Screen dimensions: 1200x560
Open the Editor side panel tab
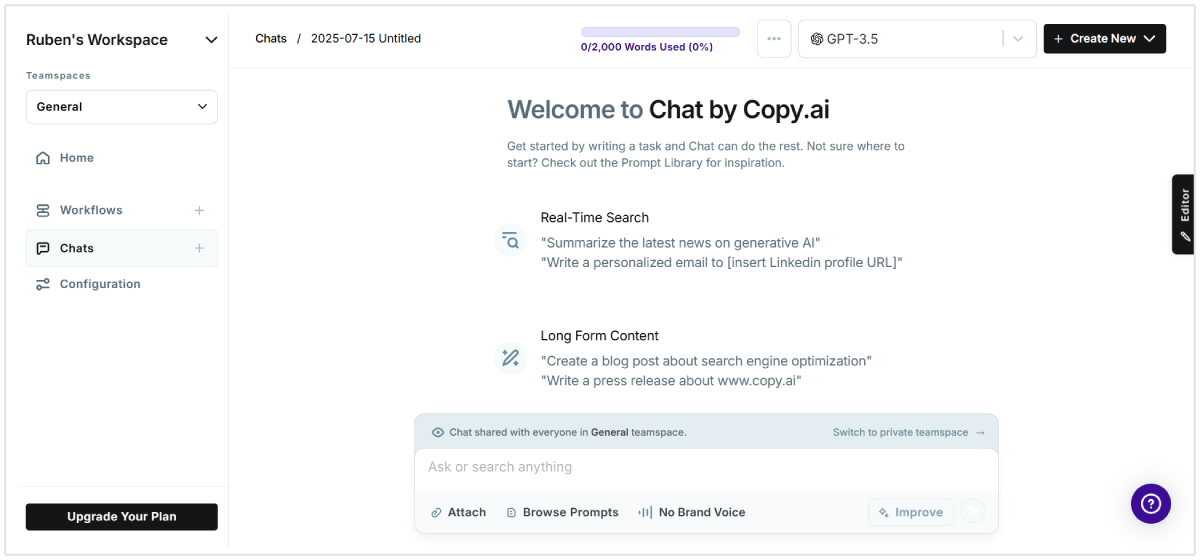(x=1184, y=214)
